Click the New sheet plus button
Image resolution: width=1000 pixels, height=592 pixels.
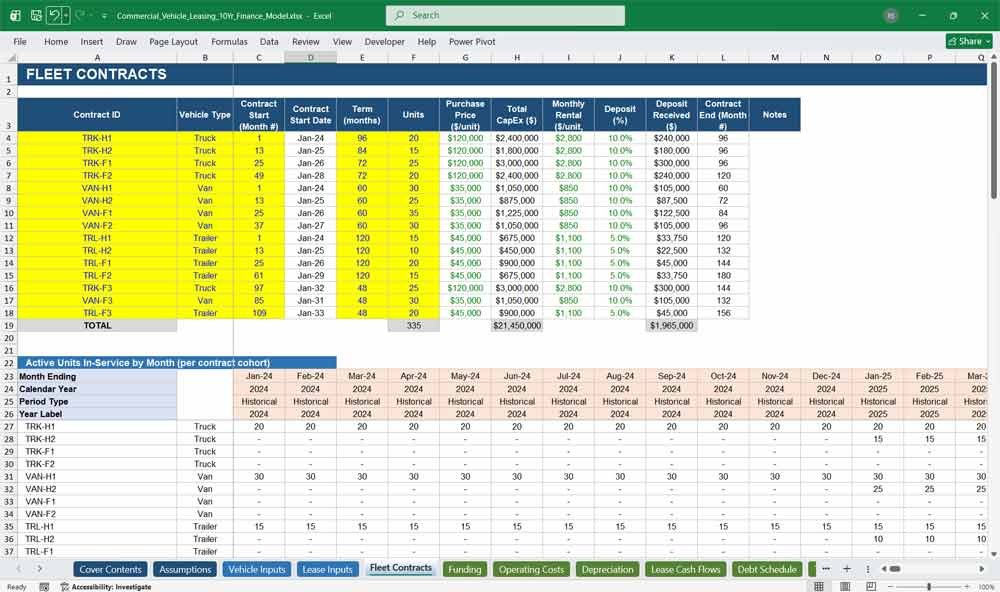847,568
